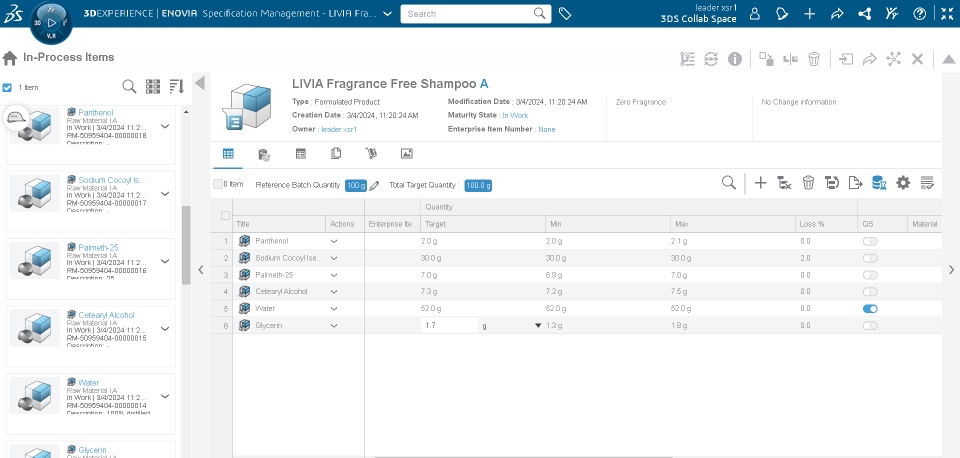Open Water link in left list

pos(89,383)
